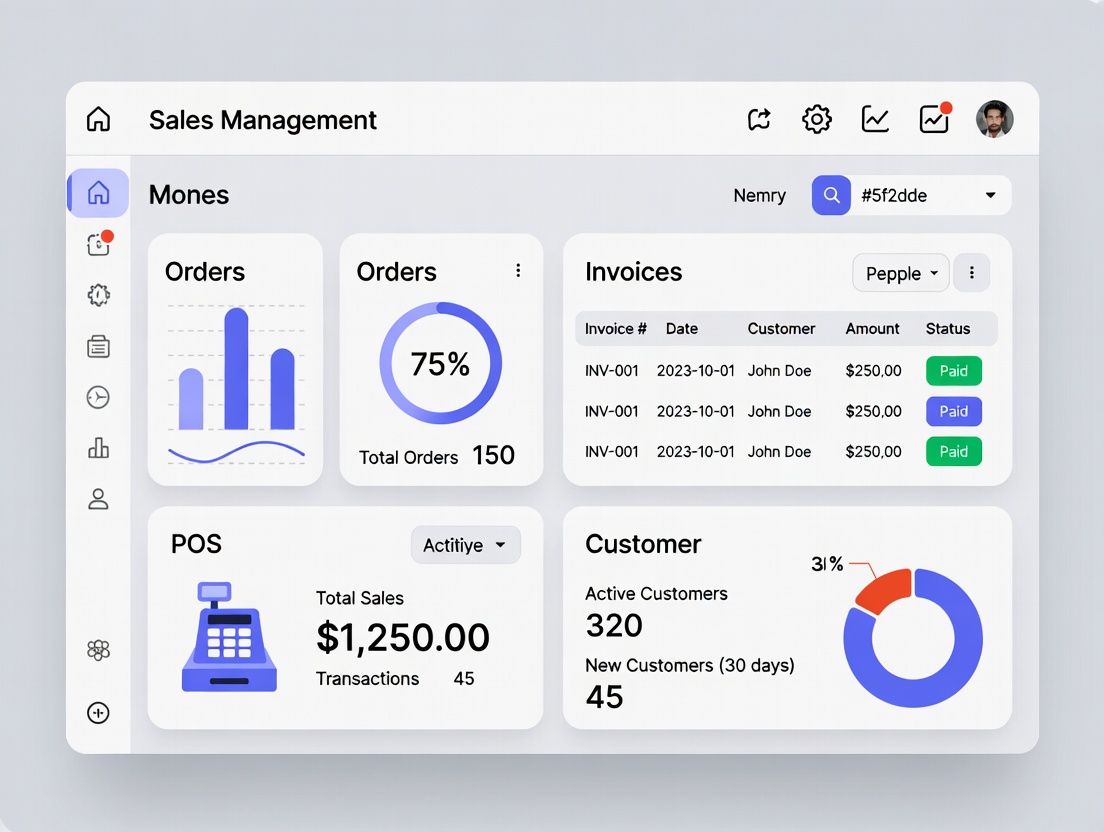Open sidebar calendar icon with red badge
Image resolution: width=1104 pixels, height=832 pixels.
pyautogui.click(x=98, y=244)
